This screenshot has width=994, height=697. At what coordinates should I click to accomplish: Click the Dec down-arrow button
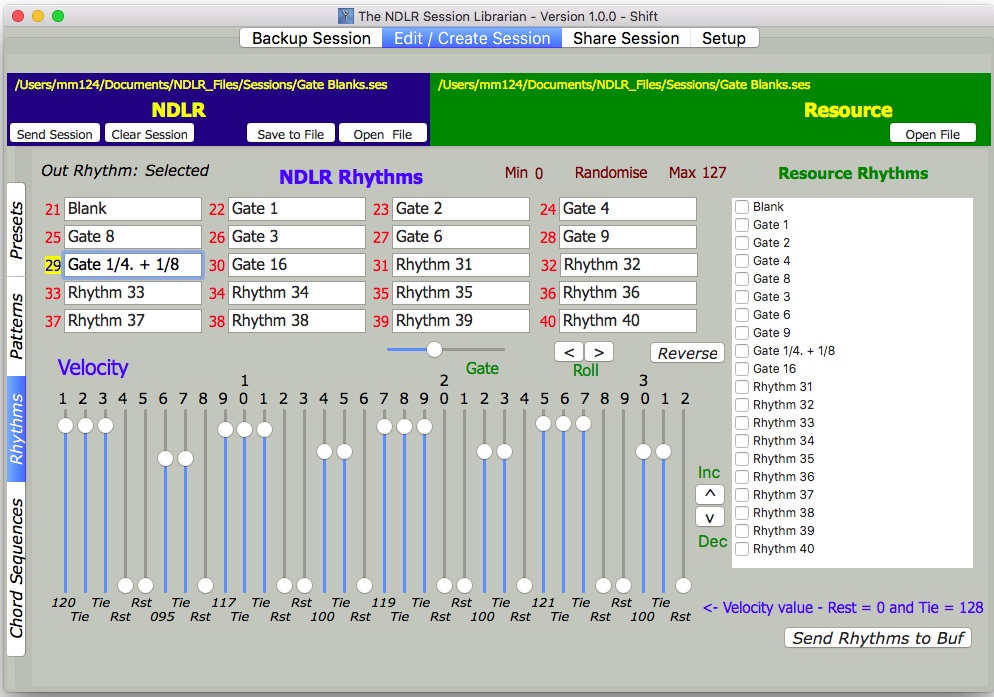coord(710,518)
